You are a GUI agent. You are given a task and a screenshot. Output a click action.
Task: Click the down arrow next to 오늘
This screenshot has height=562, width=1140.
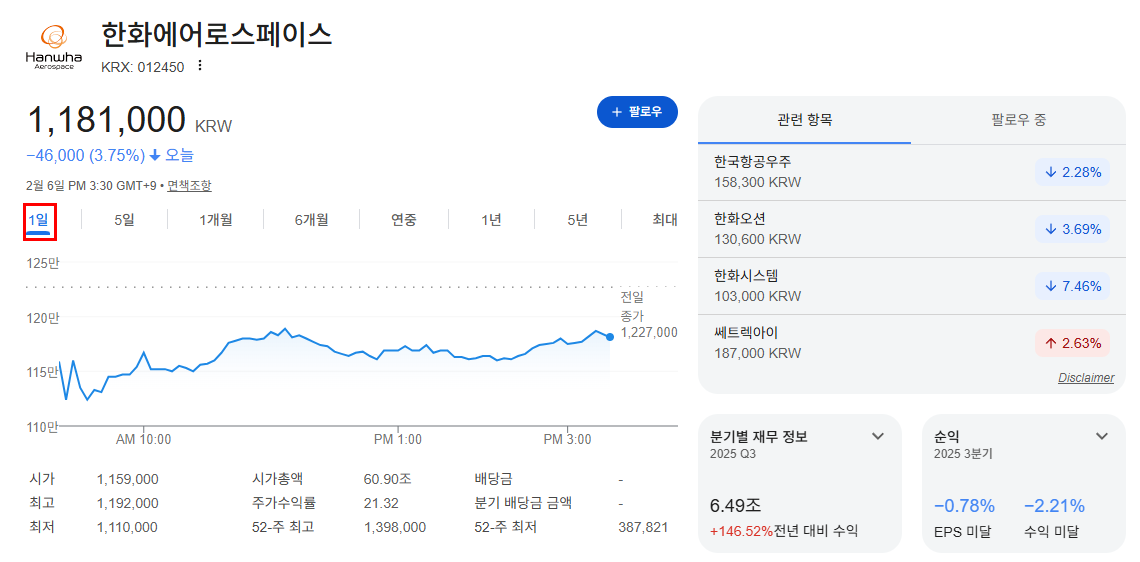(154, 156)
